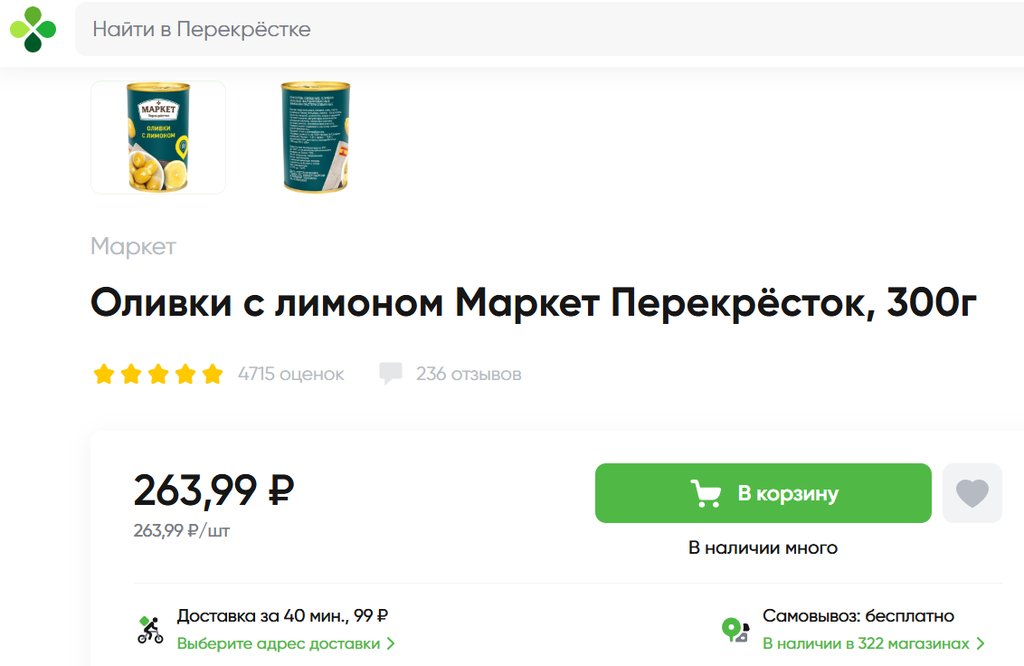1024x666 pixels.
Task: Click the bicycle courier delivery icon
Action: 150,629
